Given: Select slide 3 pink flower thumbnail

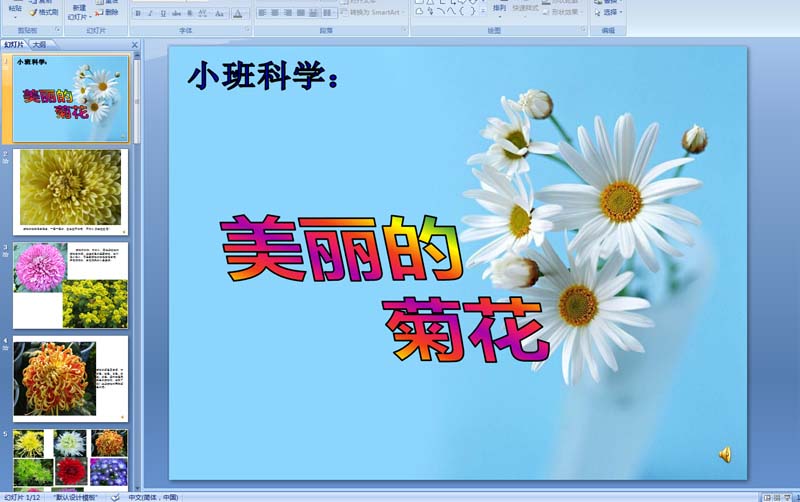Looking at the screenshot, I should point(70,285).
